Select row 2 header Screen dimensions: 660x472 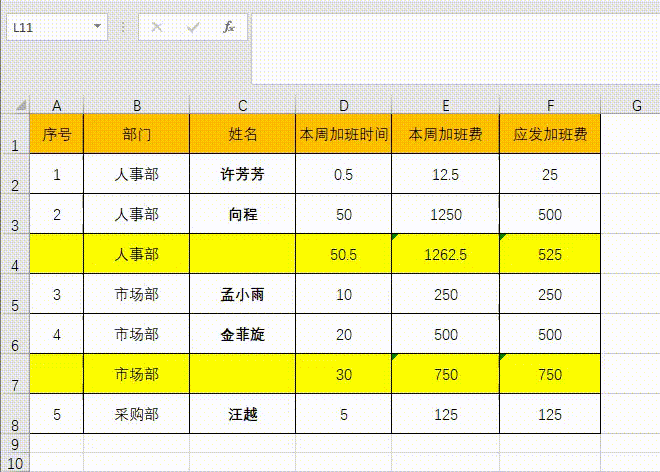(15, 173)
